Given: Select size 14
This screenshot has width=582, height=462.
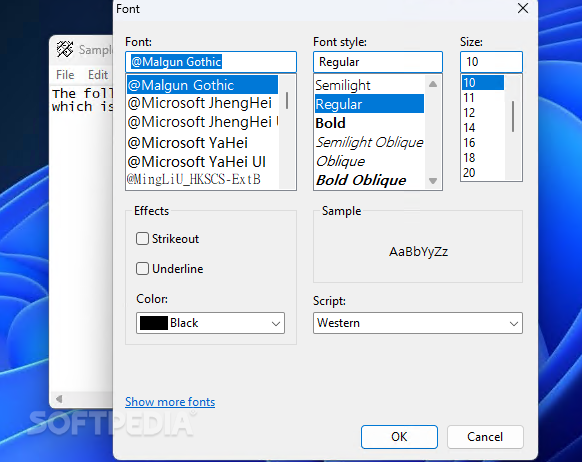Looking at the screenshot, I should point(483,128).
